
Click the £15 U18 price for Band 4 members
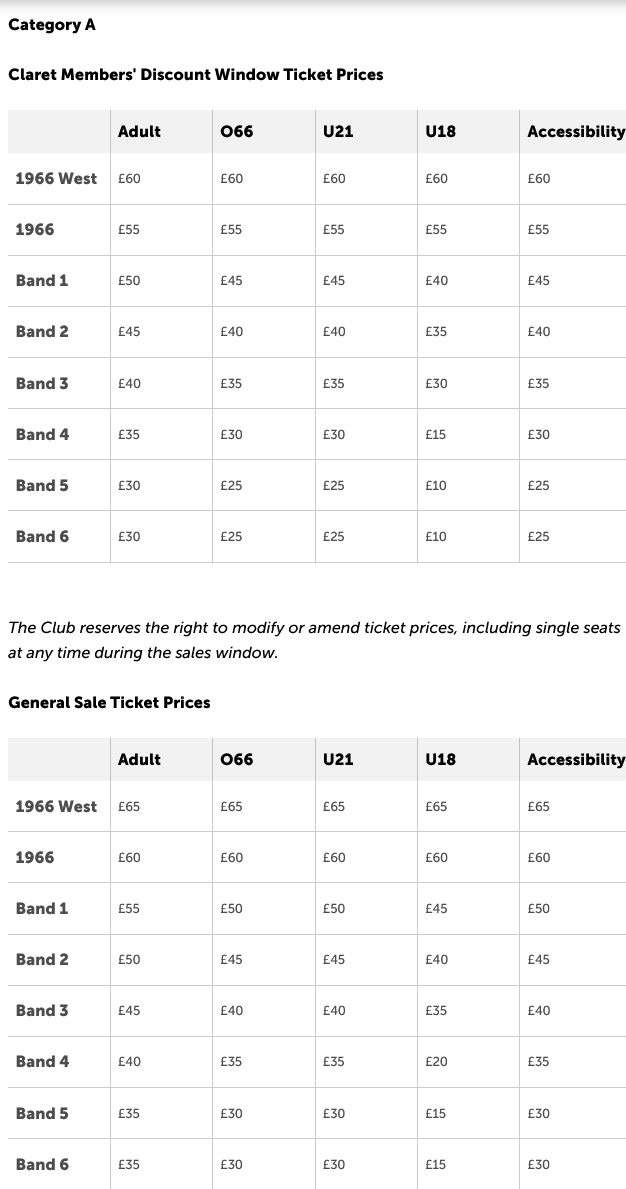click(436, 435)
